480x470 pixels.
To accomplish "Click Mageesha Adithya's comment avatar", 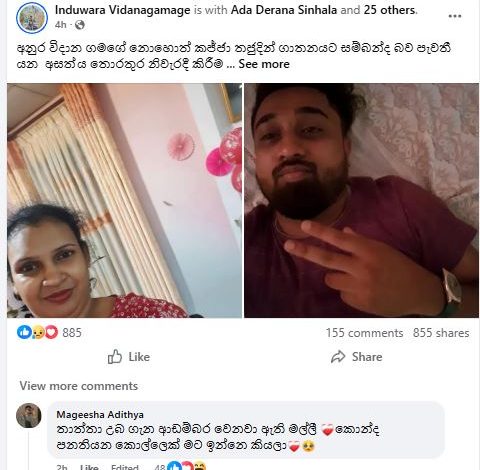I will pyautogui.click(x=29, y=415).
